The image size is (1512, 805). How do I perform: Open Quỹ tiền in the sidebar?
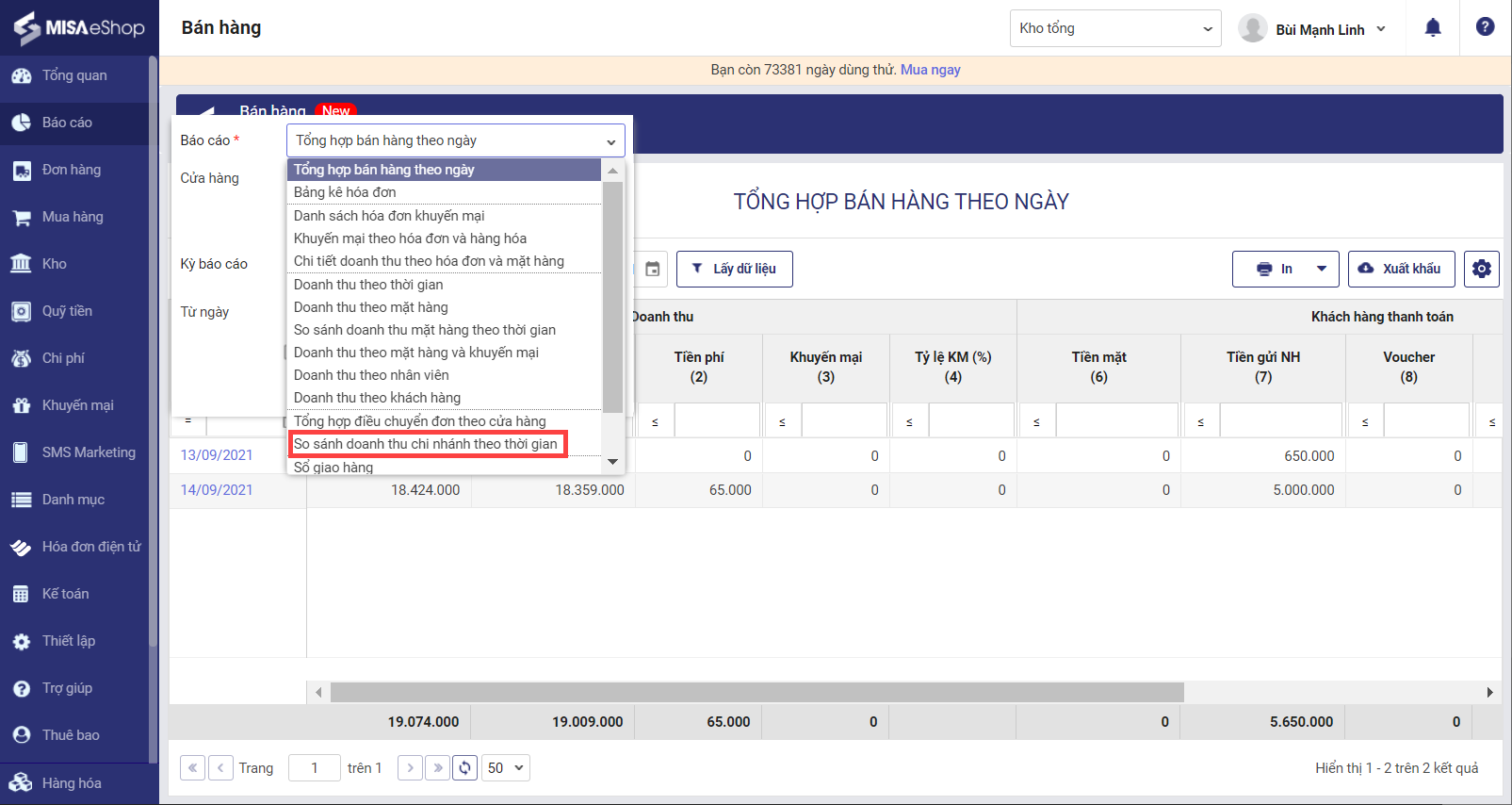click(67, 311)
